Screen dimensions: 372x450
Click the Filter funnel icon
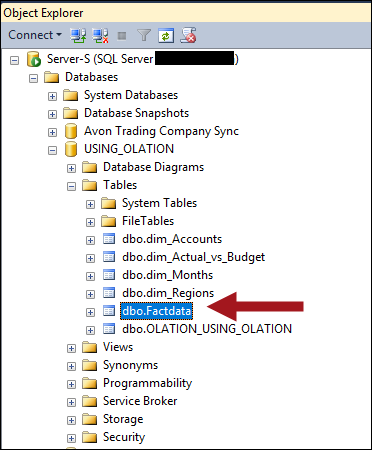[x=144, y=35]
